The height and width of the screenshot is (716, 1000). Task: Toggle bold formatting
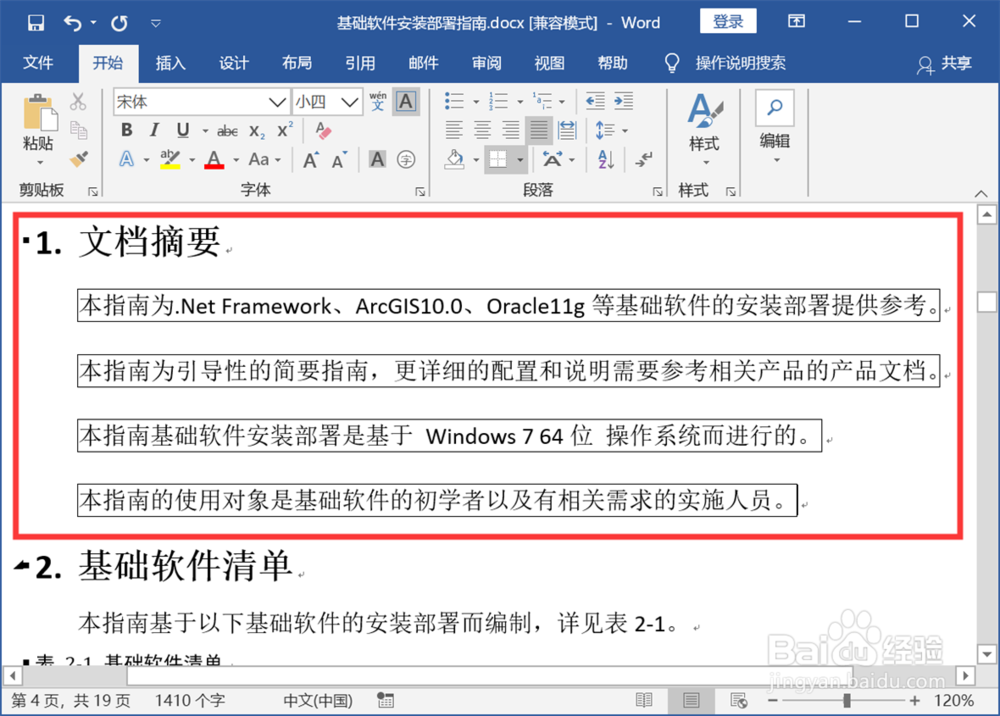[x=126, y=130]
